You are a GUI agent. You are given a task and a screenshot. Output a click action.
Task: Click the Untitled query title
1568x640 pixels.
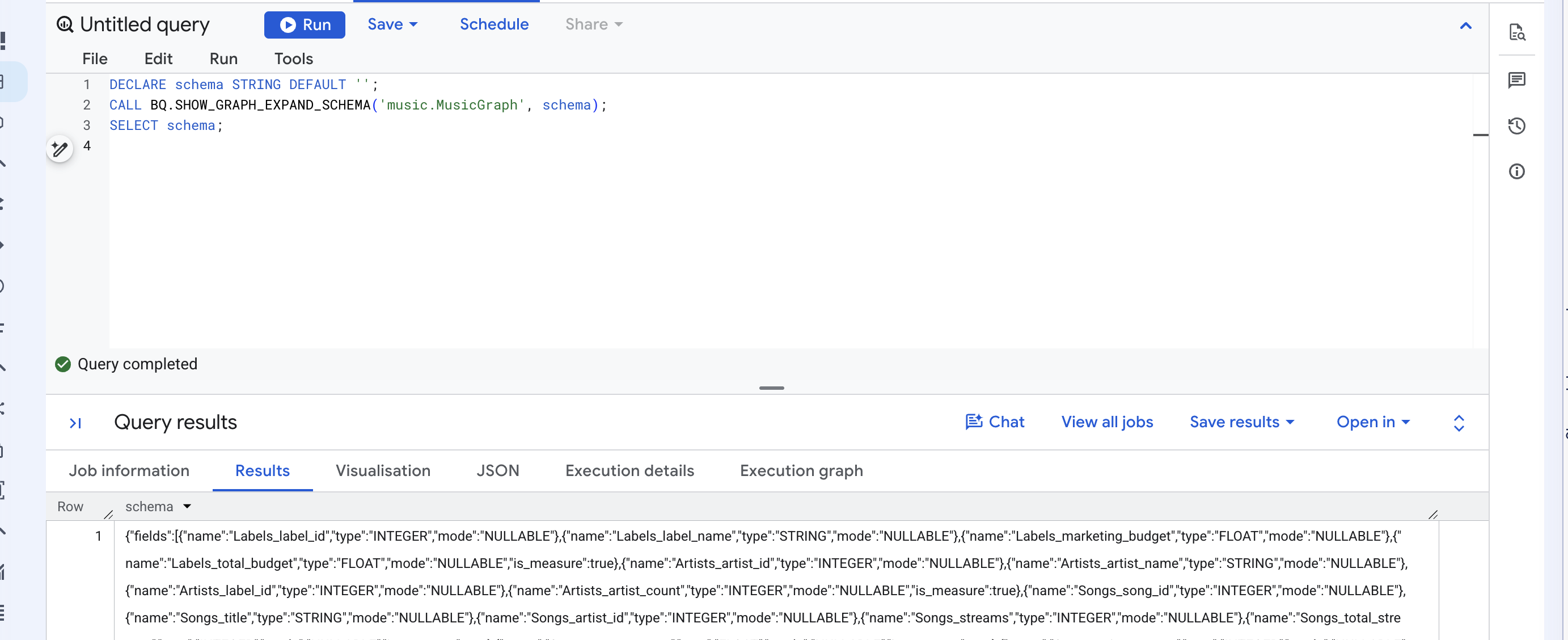point(145,24)
